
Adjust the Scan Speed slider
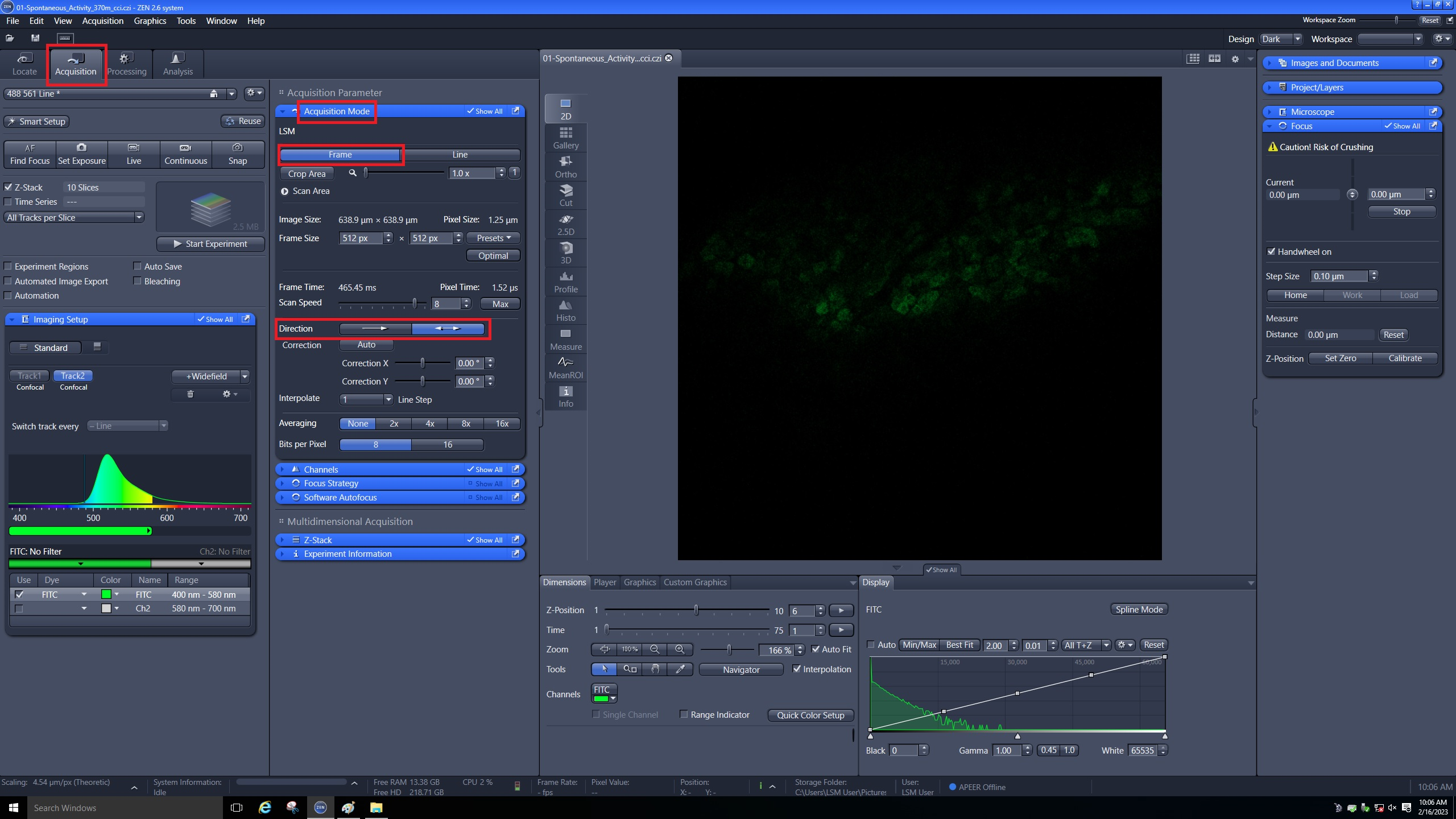[x=415, y=304]
